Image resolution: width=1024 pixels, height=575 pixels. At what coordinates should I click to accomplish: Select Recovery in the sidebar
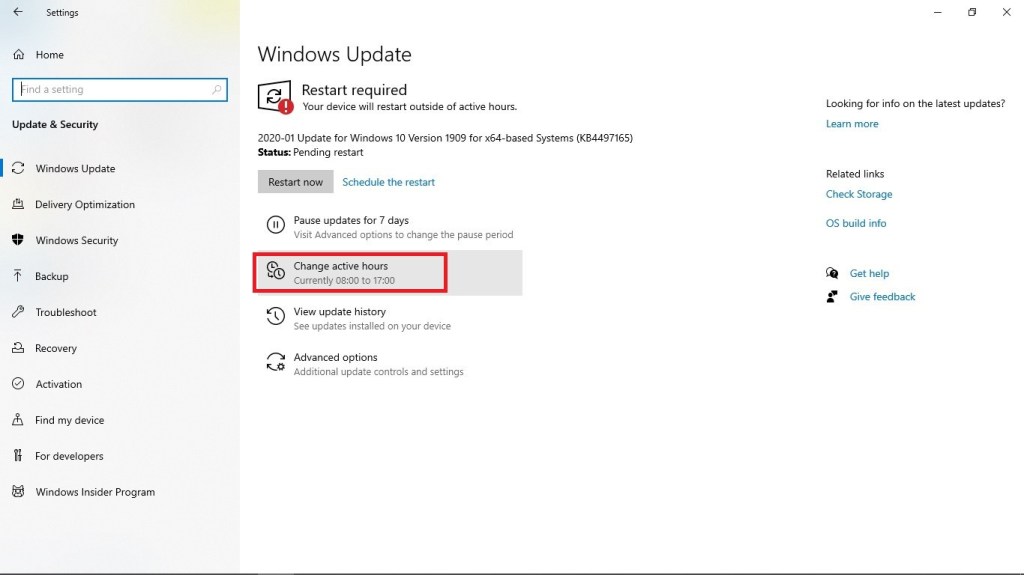tap(56, 349)
